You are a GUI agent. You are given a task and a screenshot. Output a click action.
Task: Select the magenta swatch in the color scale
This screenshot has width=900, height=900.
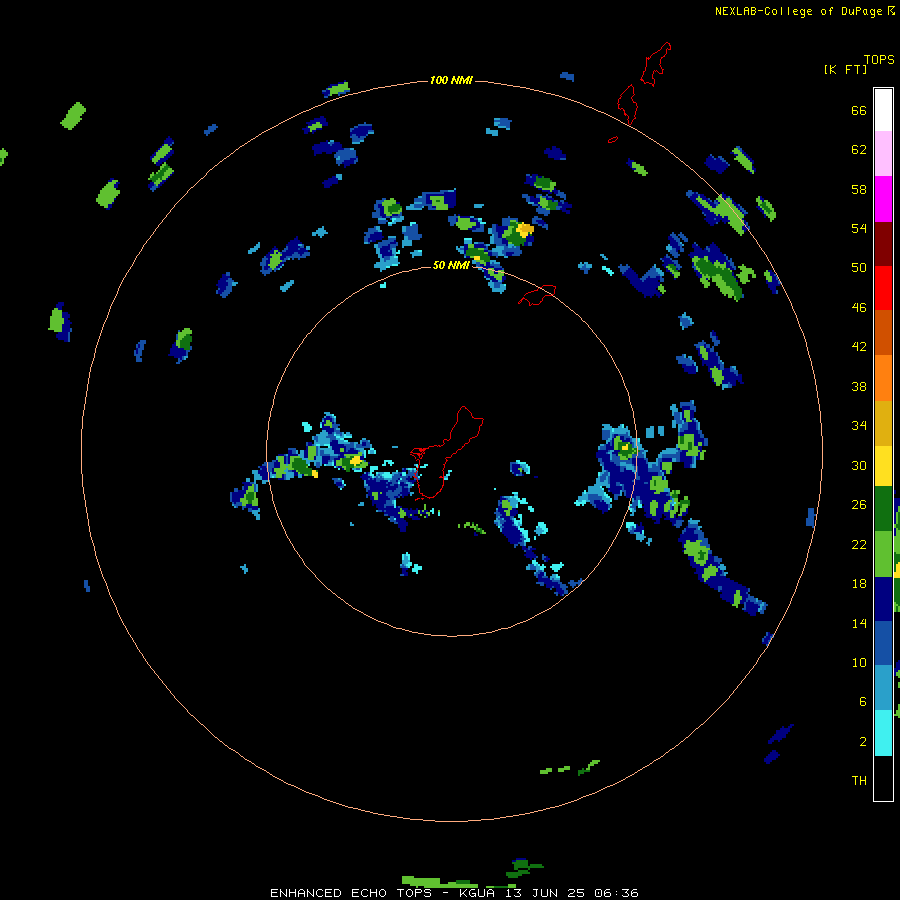click(883, 199)
